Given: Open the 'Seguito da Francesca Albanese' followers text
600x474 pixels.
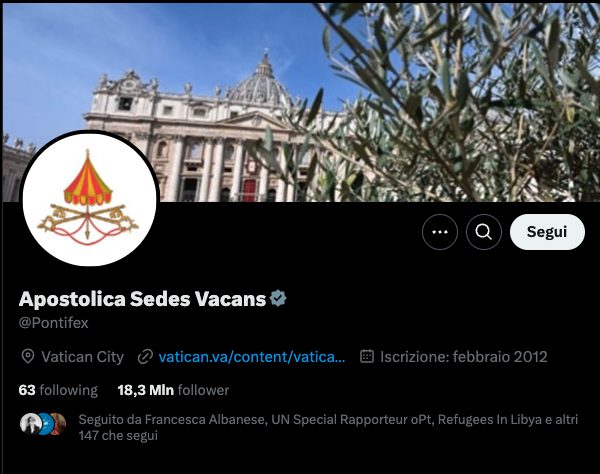Looking at the screenshot, I should pyautogui.click(x=328, y=427).
